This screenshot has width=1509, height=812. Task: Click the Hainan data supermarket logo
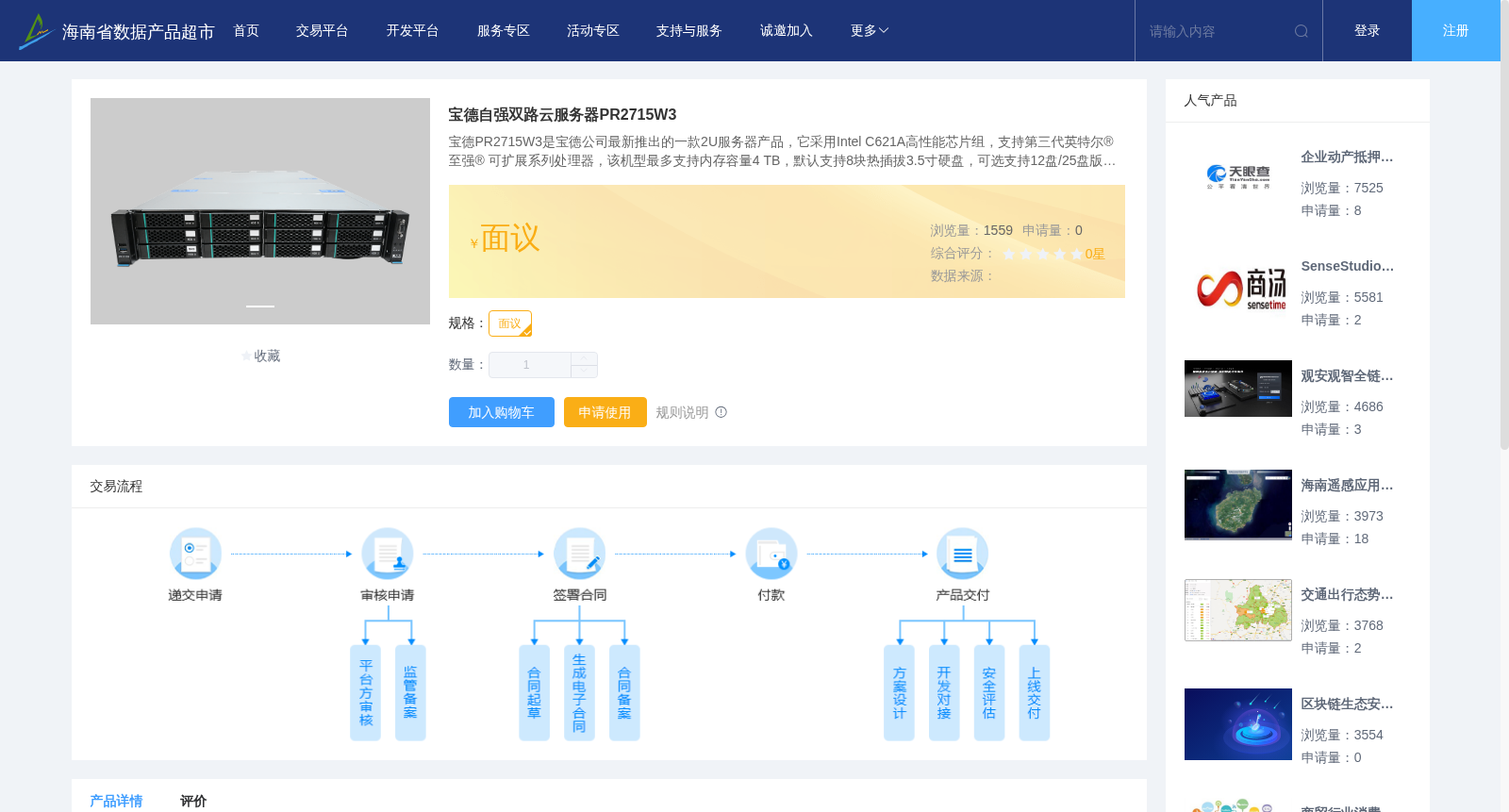coord(36,31)
